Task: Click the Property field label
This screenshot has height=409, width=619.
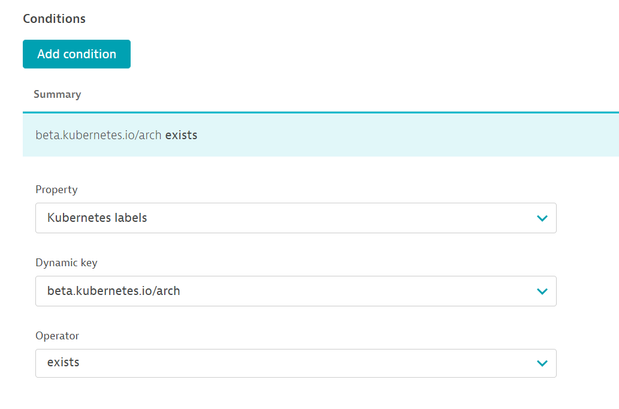Action: click(x=56, y=189)
